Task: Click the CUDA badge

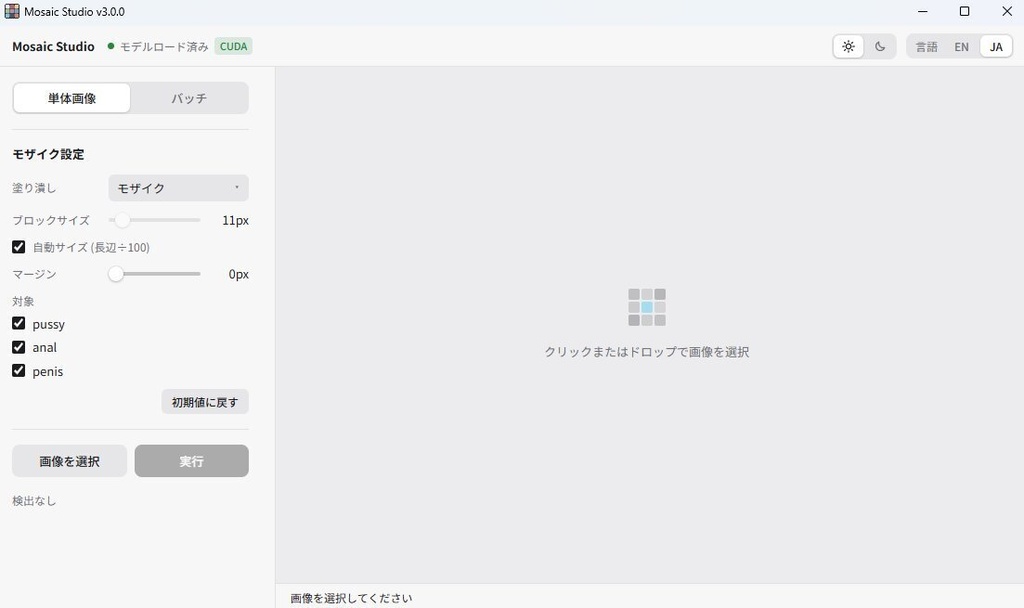Action: (x=233, y=46)
